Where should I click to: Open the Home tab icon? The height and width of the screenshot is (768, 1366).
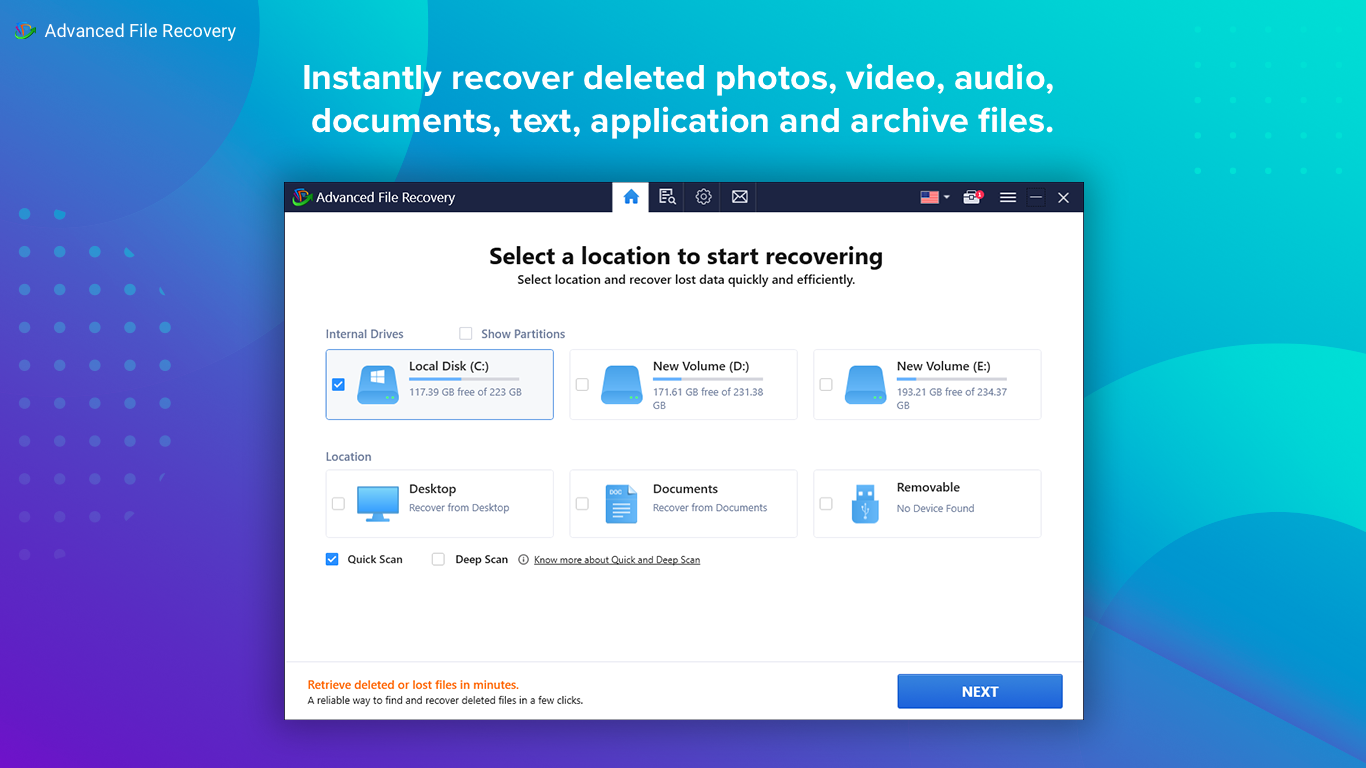tap(630, 197)
